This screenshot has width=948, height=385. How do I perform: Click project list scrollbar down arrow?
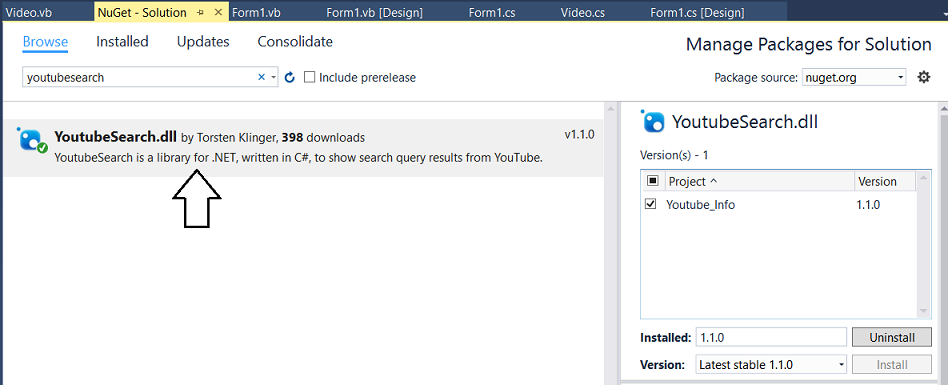coord(923,311)
